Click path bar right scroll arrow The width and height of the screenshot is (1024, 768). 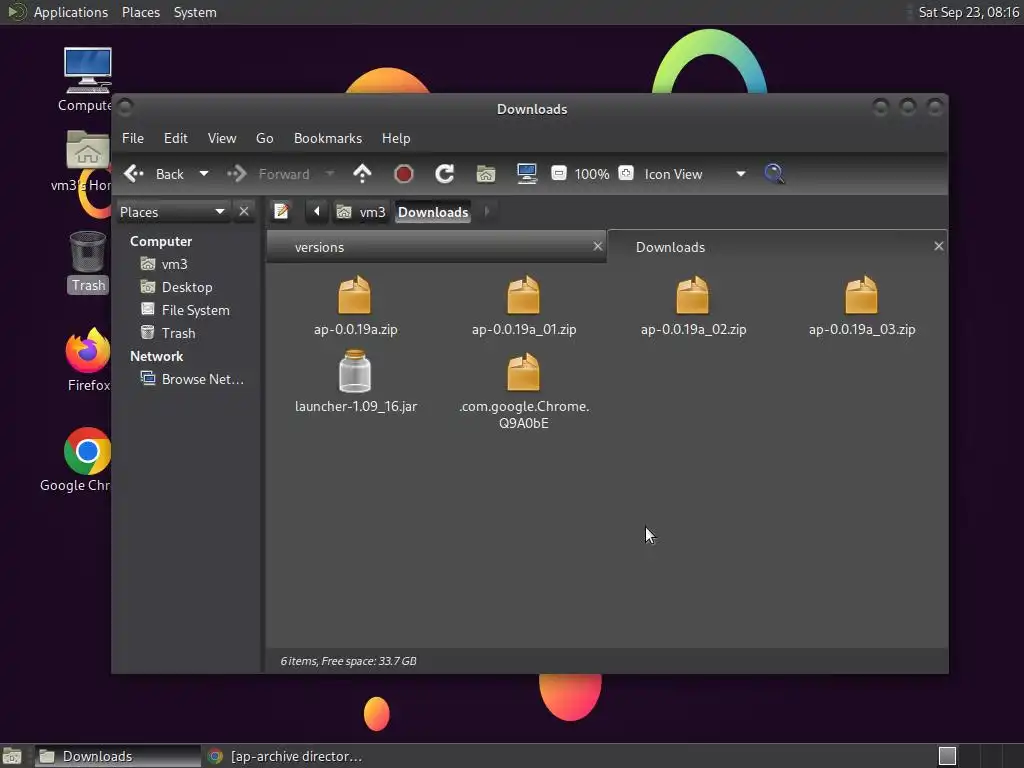coord(487,212)
